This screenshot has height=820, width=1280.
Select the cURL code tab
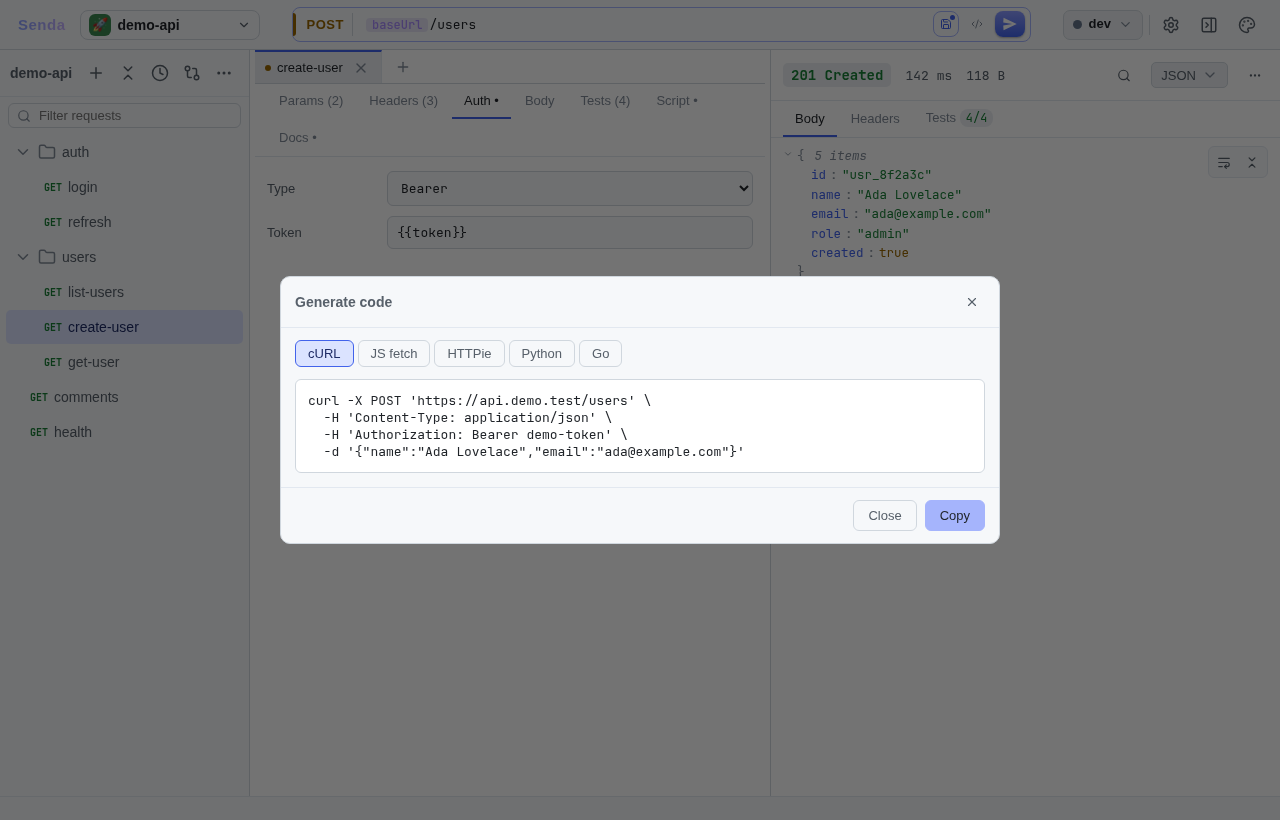point(324,353)
